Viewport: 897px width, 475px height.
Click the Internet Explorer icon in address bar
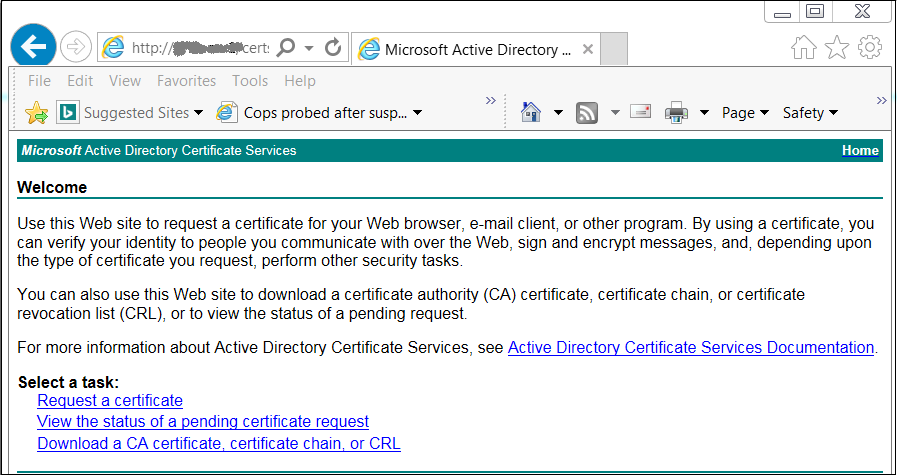pos(113,48)
